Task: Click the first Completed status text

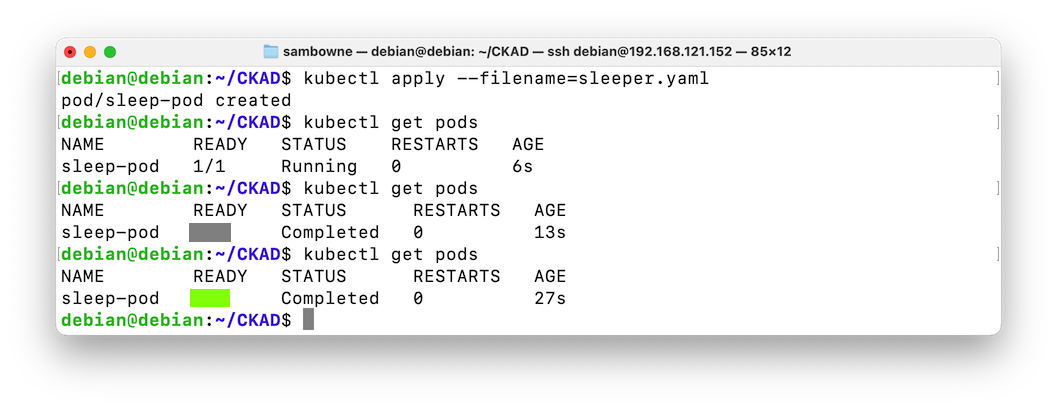Action: (330, 232)
